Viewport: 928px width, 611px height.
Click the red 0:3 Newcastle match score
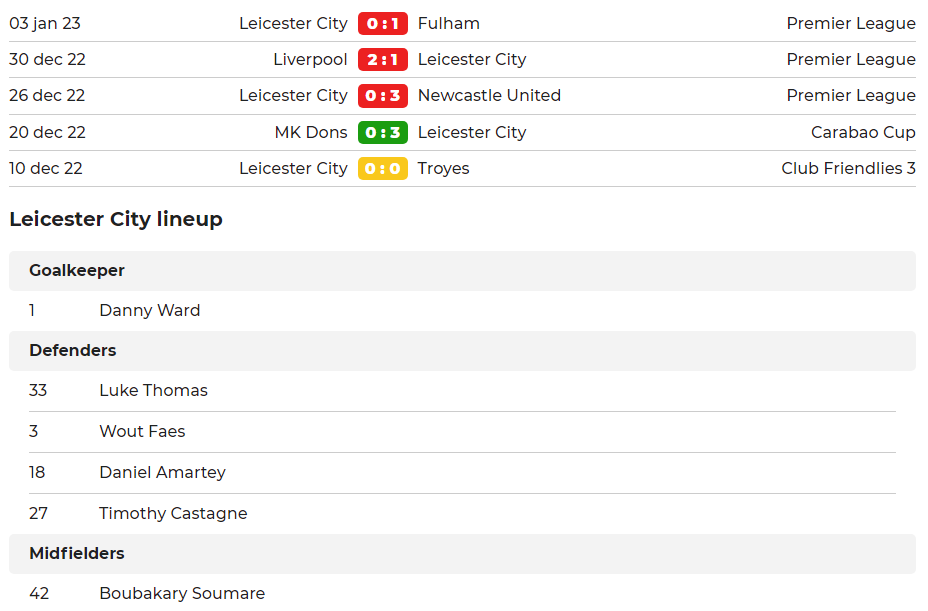(x=382, y=96)
